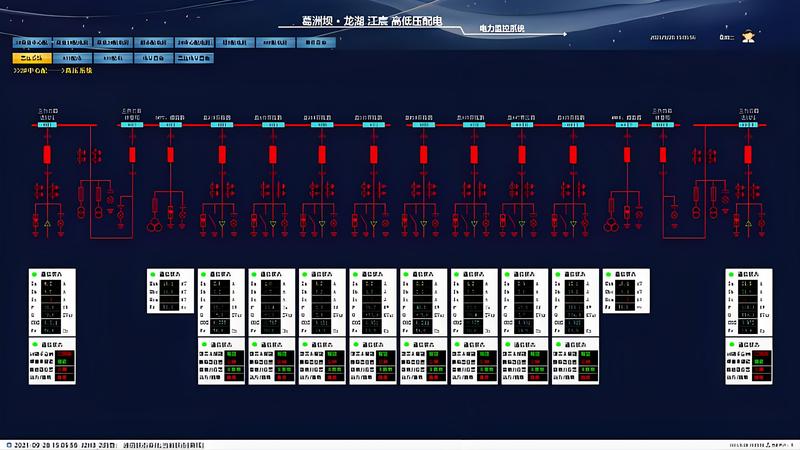Open the first button in the top navigation row
Screen dimensions: 800x450
point(33,43)
